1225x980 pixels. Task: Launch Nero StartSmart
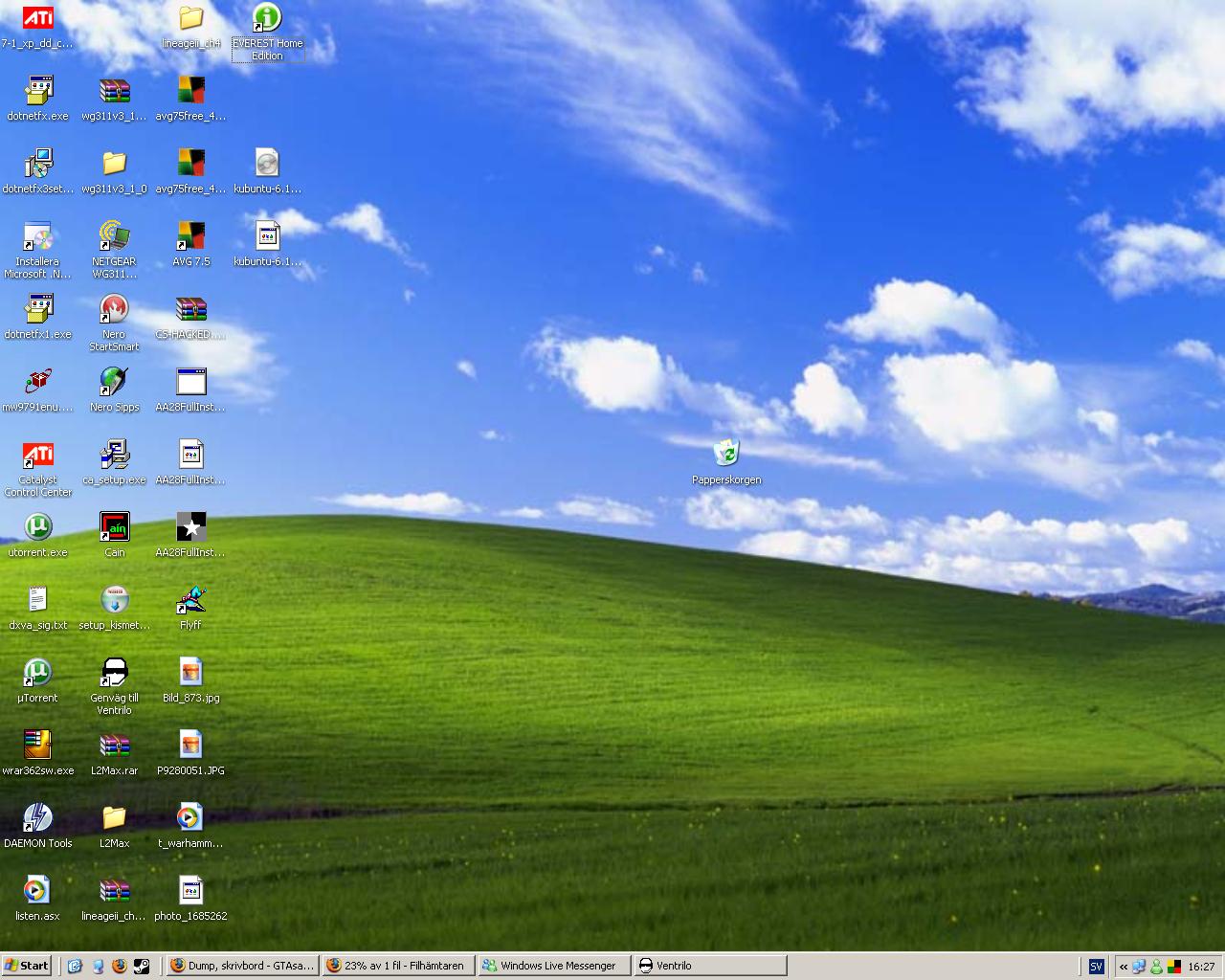pos(115,323)
